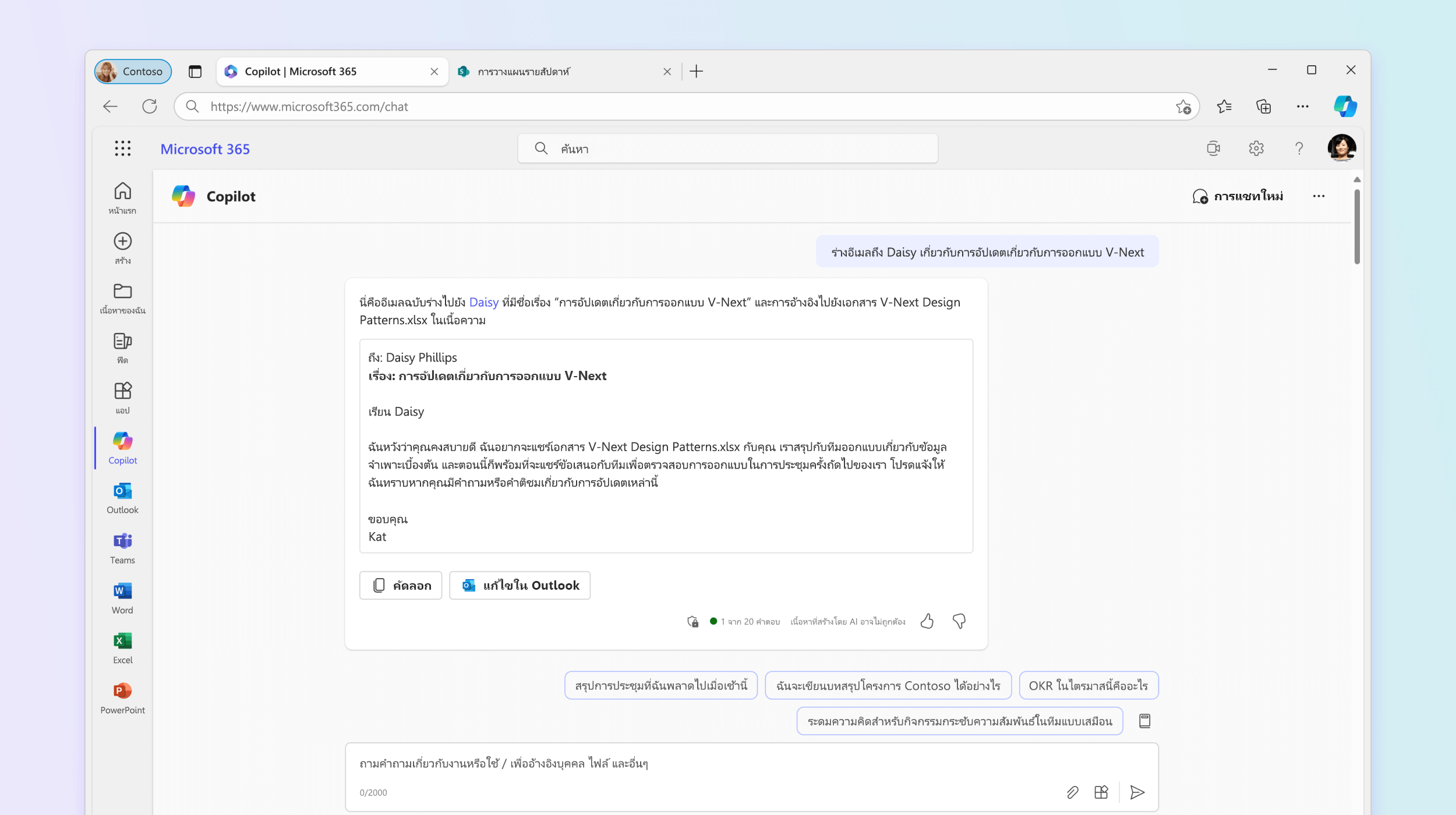The width and height of the screenshot is (1456, 815).
Task: Click the thumbs up feedback button
Action: point(927,621)
